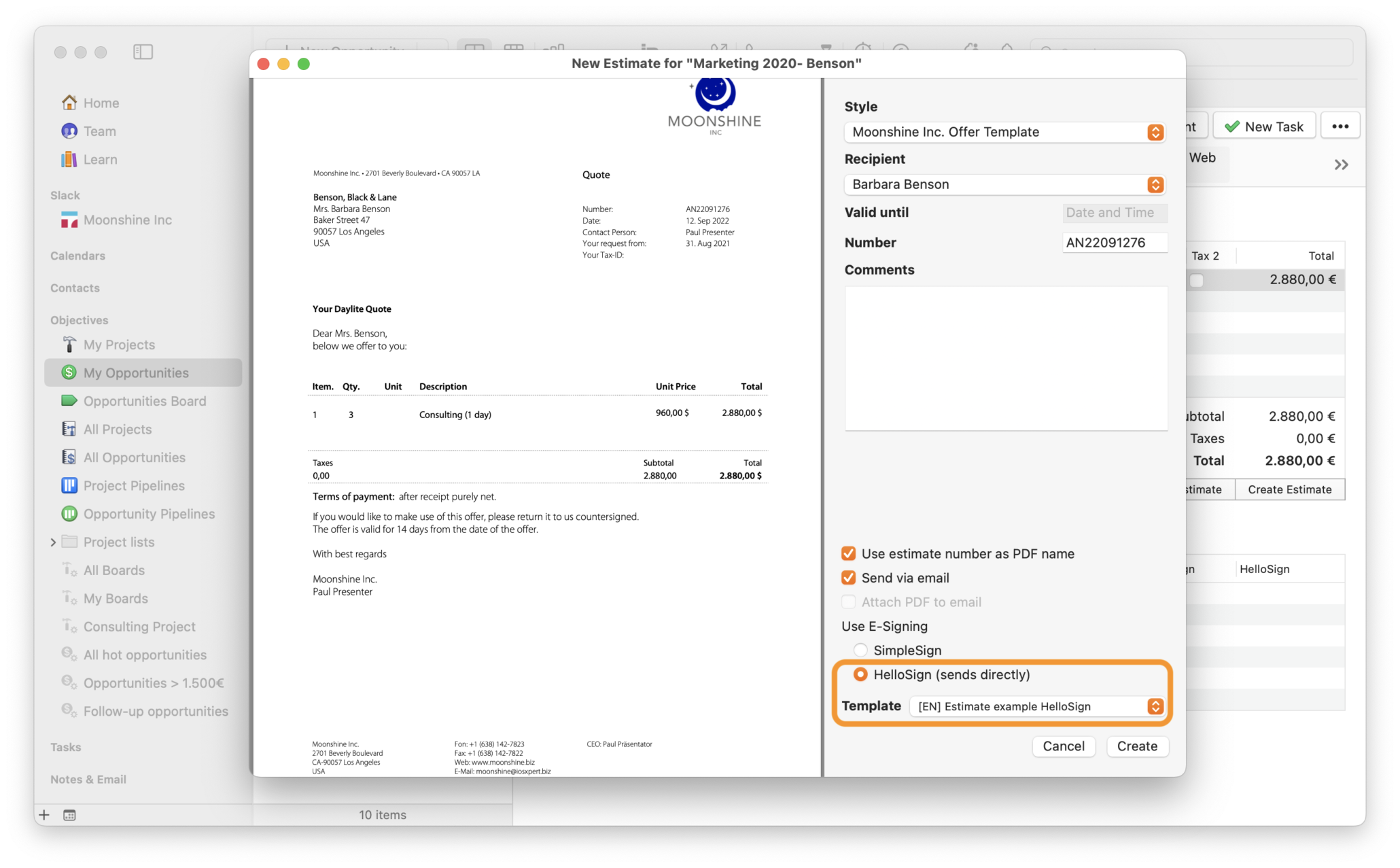Open Home in the sidebar

coord(101,103)
